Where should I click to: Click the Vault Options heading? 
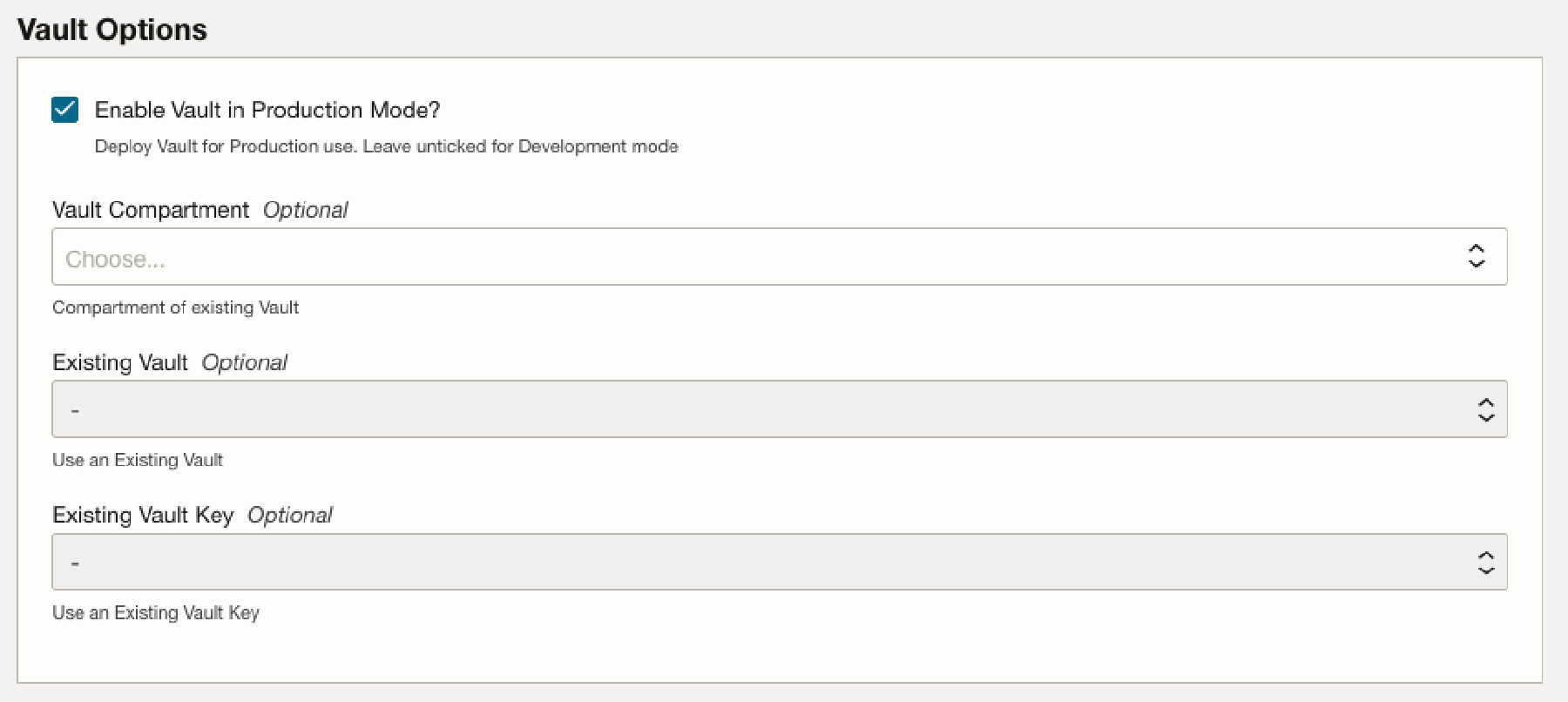112,30
